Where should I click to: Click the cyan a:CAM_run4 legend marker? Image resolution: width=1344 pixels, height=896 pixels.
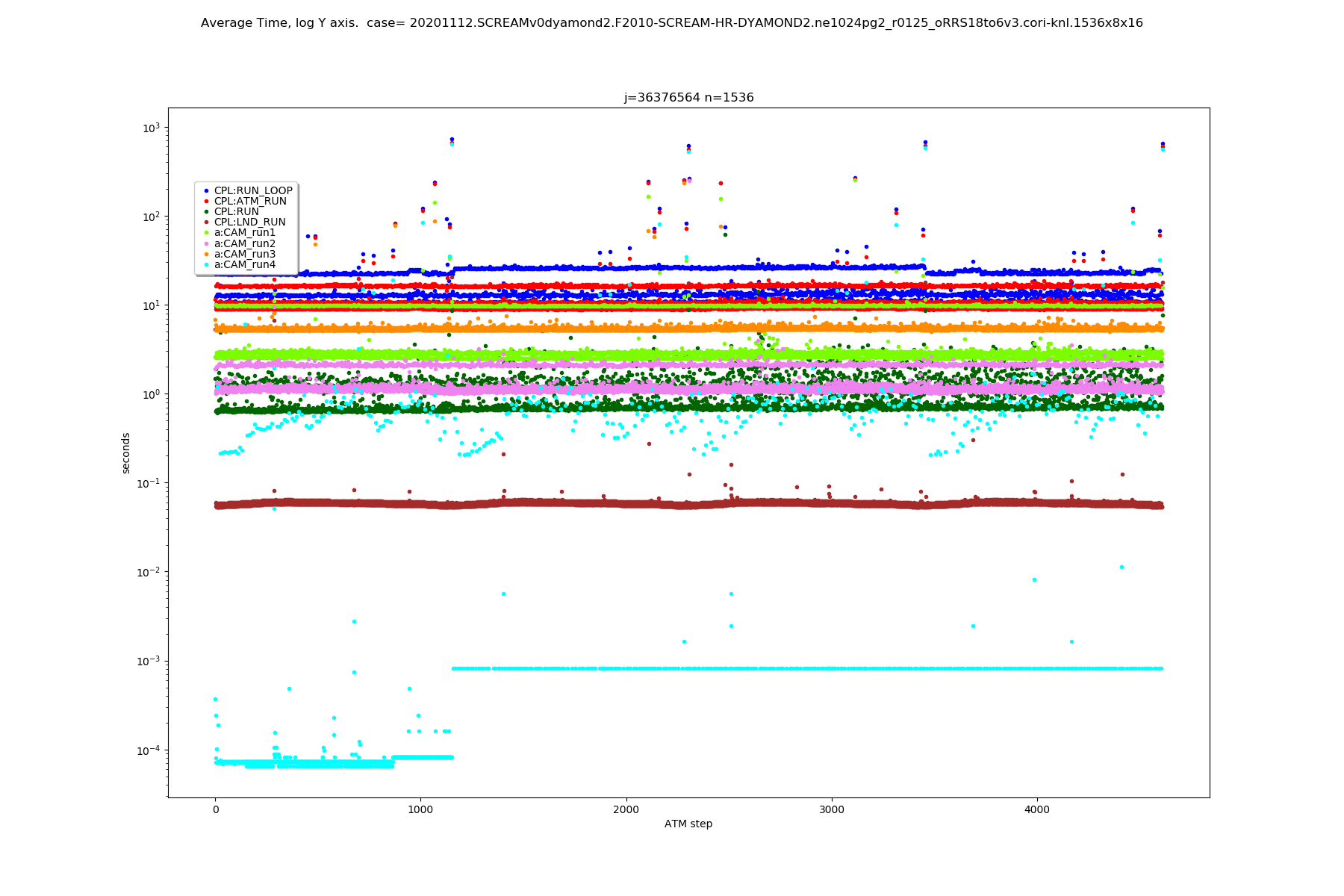pos(206,264)
